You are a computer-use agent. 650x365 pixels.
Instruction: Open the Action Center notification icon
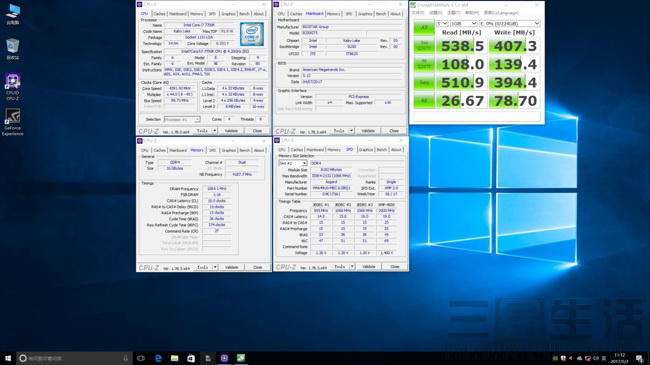[x=640, y=358]
